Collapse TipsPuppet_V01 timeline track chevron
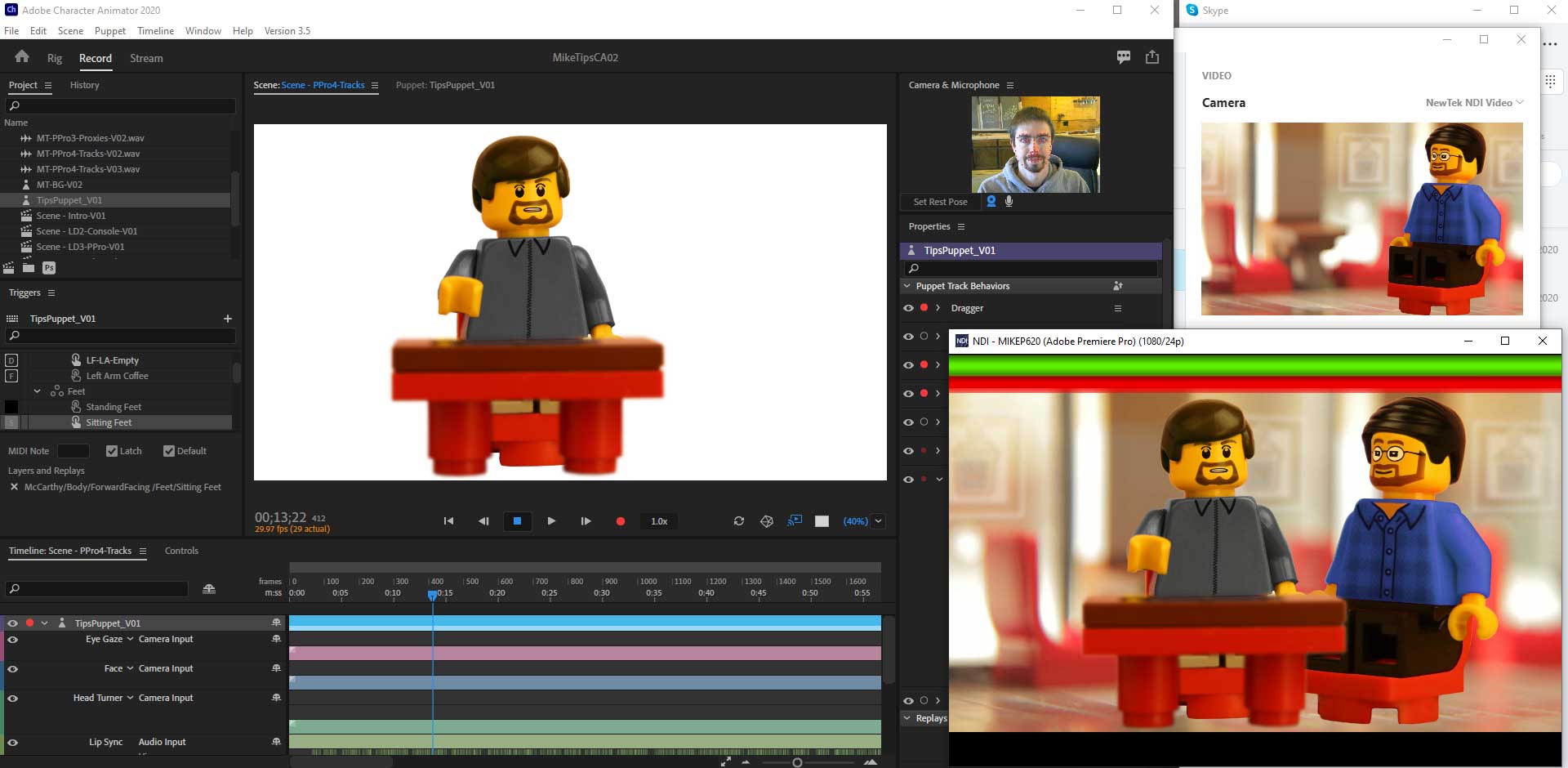 pos(45,623)
